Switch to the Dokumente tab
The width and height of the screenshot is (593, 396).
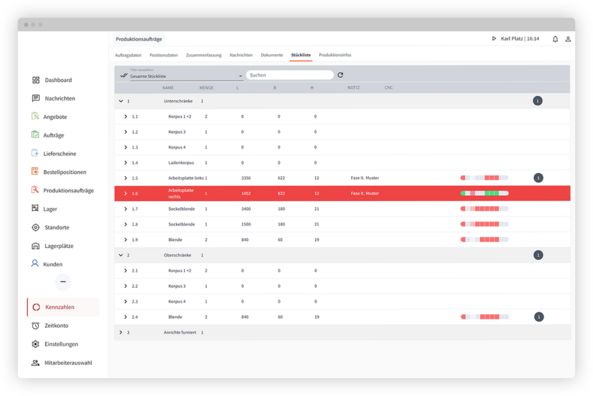(272, 55)
